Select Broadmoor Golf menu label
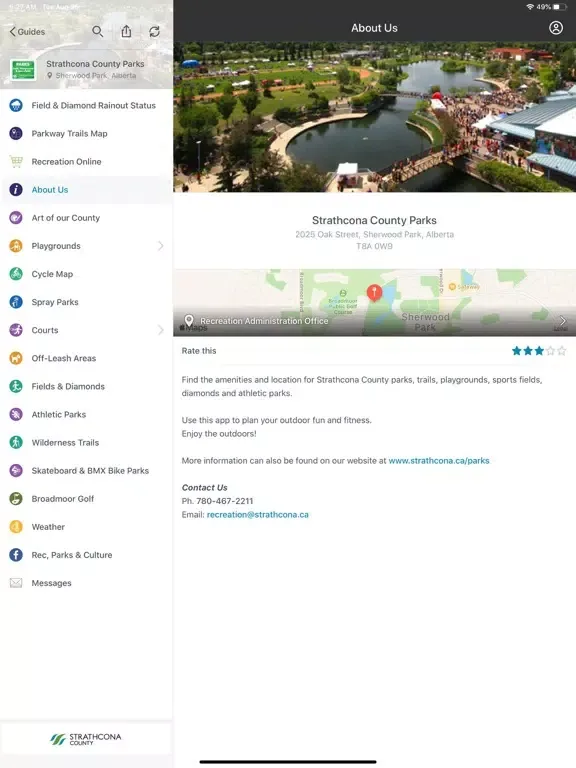576x768 pixels. click(63, 499)
